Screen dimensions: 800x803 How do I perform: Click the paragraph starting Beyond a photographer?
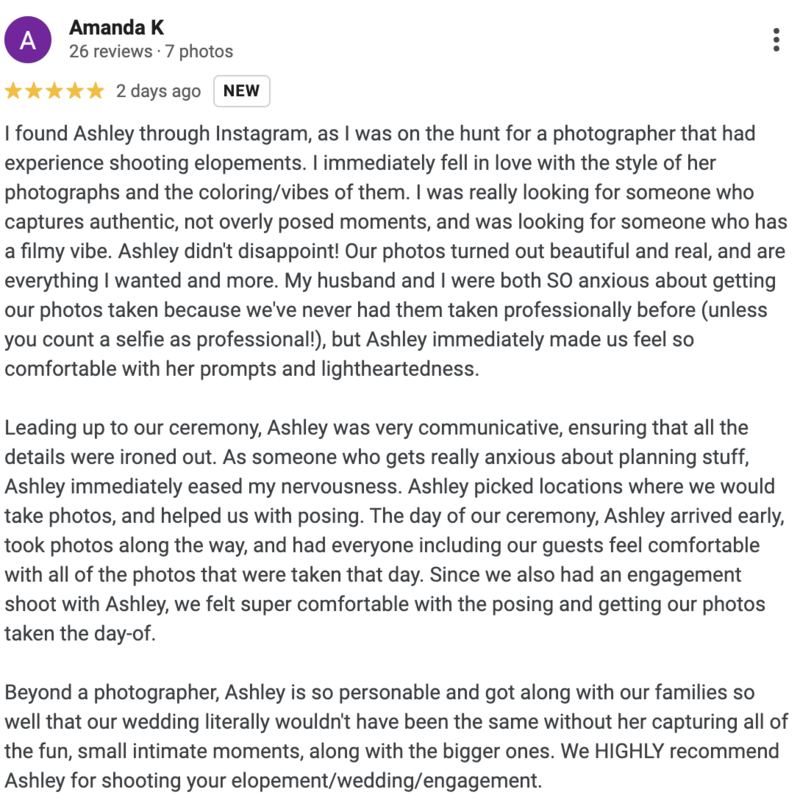point(396,736)
